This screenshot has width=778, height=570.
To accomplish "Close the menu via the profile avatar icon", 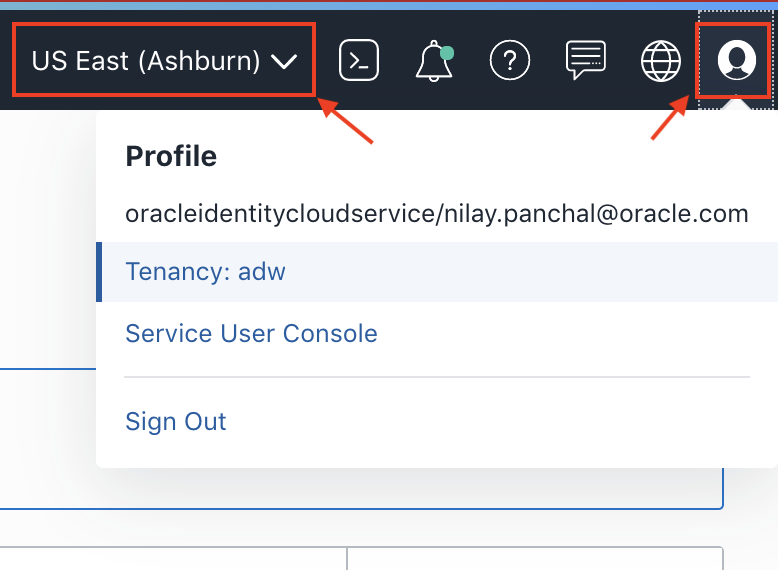I will point(736,60).
